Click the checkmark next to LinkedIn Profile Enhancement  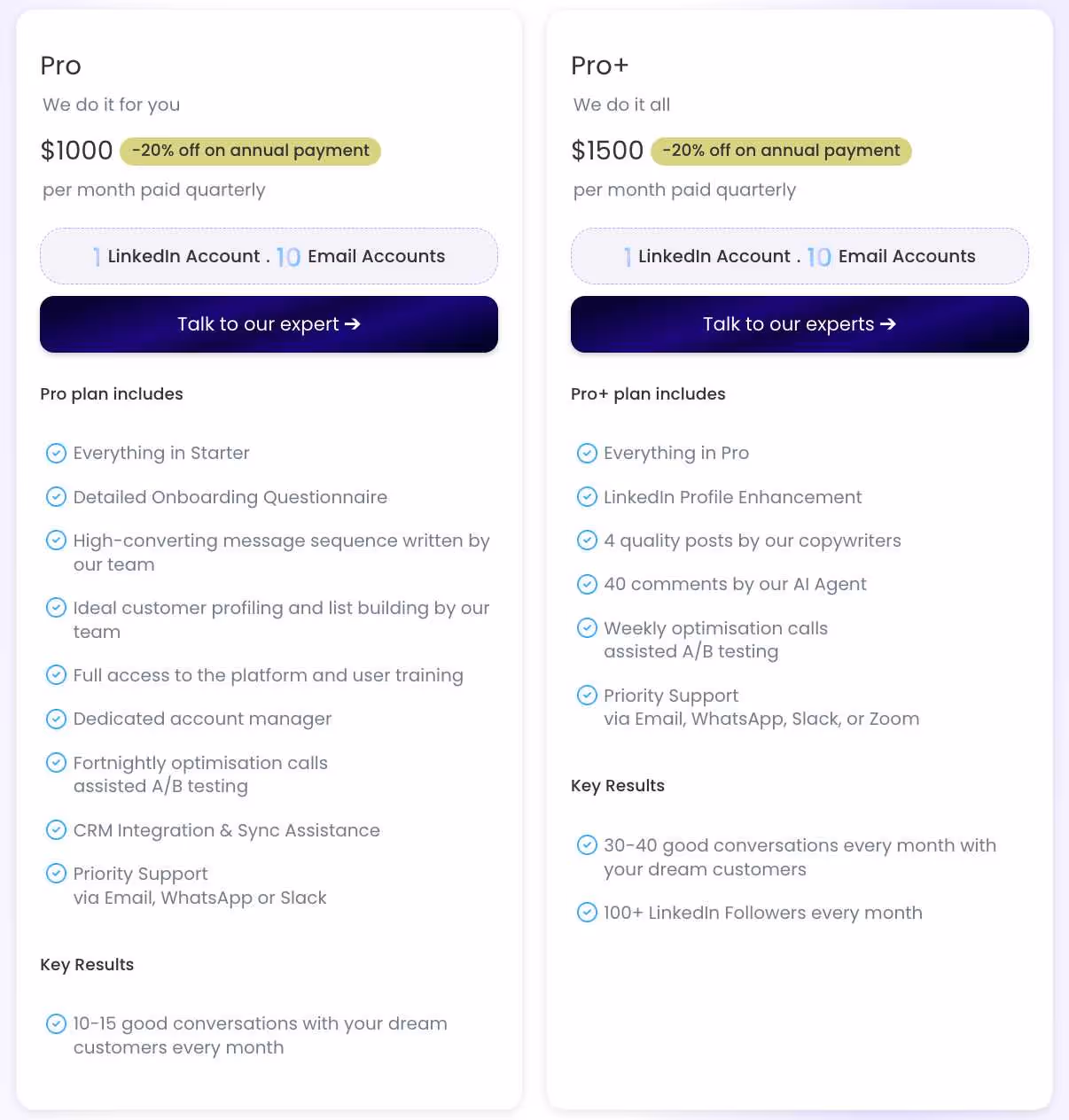pyautogui.click(x=587, y=497)
